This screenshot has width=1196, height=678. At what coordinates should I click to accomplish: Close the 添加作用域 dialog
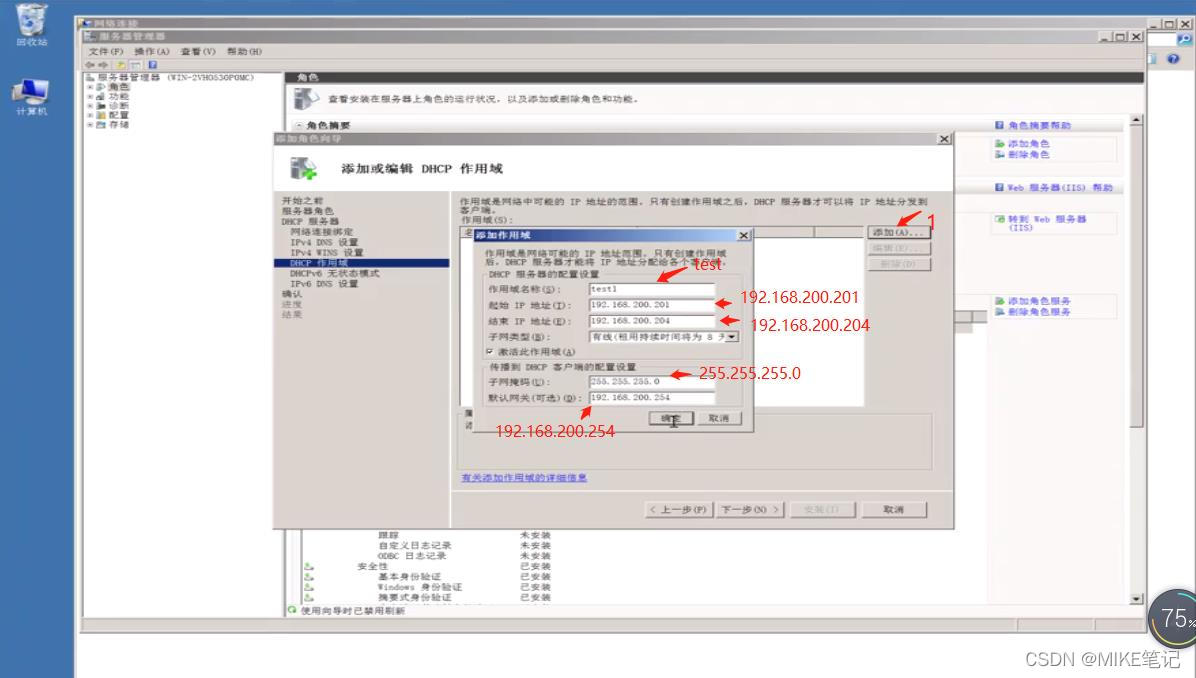click(x=744, y=235)
